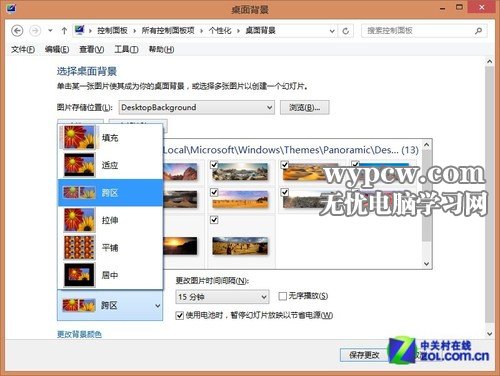This screenshot has height=376, width=500.
Task: Select the third-row desert figures thumbnail
Action: [x=240, y=246]
